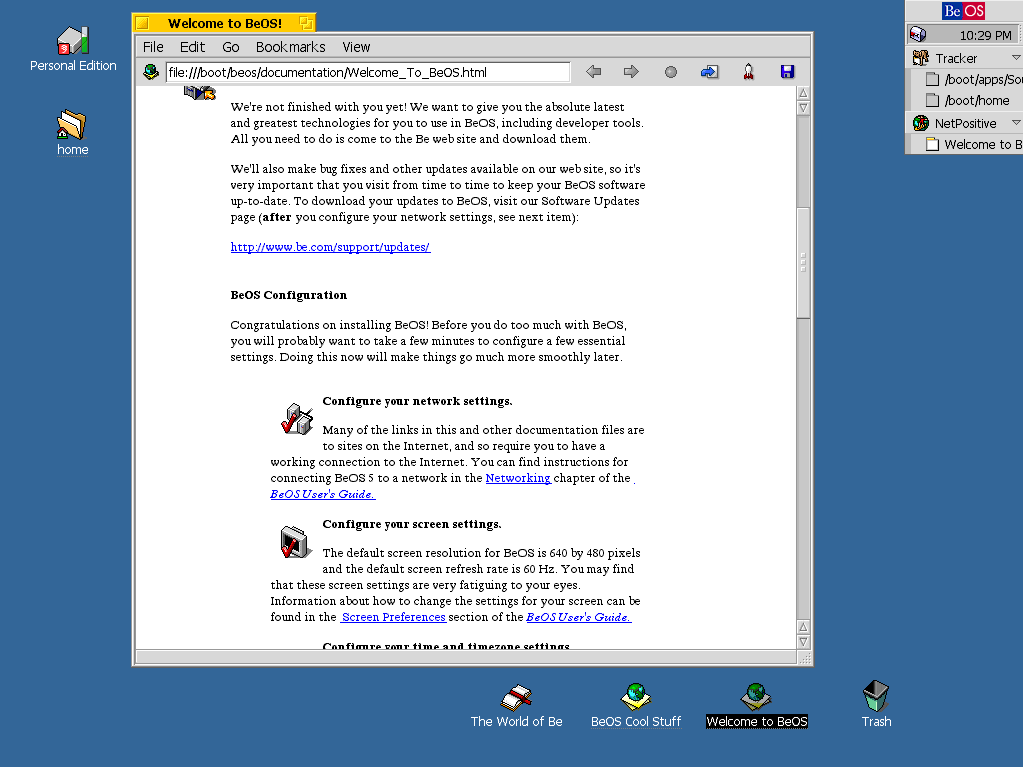Click the 'BeOS Configuration' heading
1024x768 pixels.
tap(289, 295)
